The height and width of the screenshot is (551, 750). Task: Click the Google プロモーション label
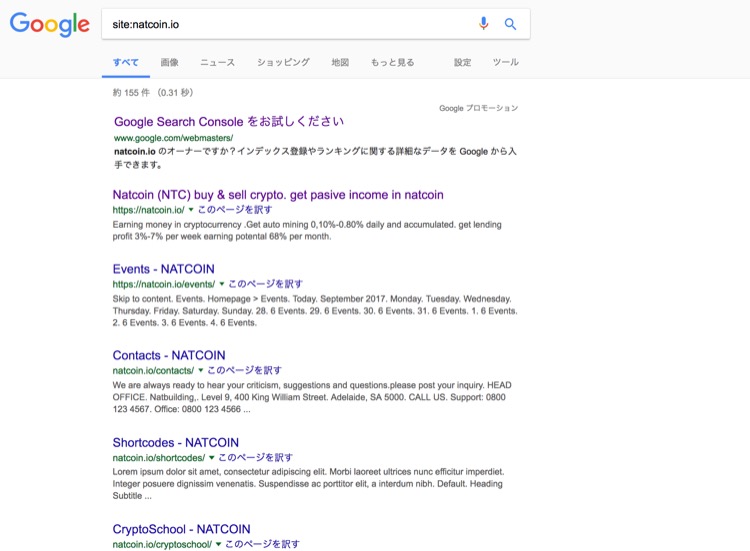click(478, 108)
